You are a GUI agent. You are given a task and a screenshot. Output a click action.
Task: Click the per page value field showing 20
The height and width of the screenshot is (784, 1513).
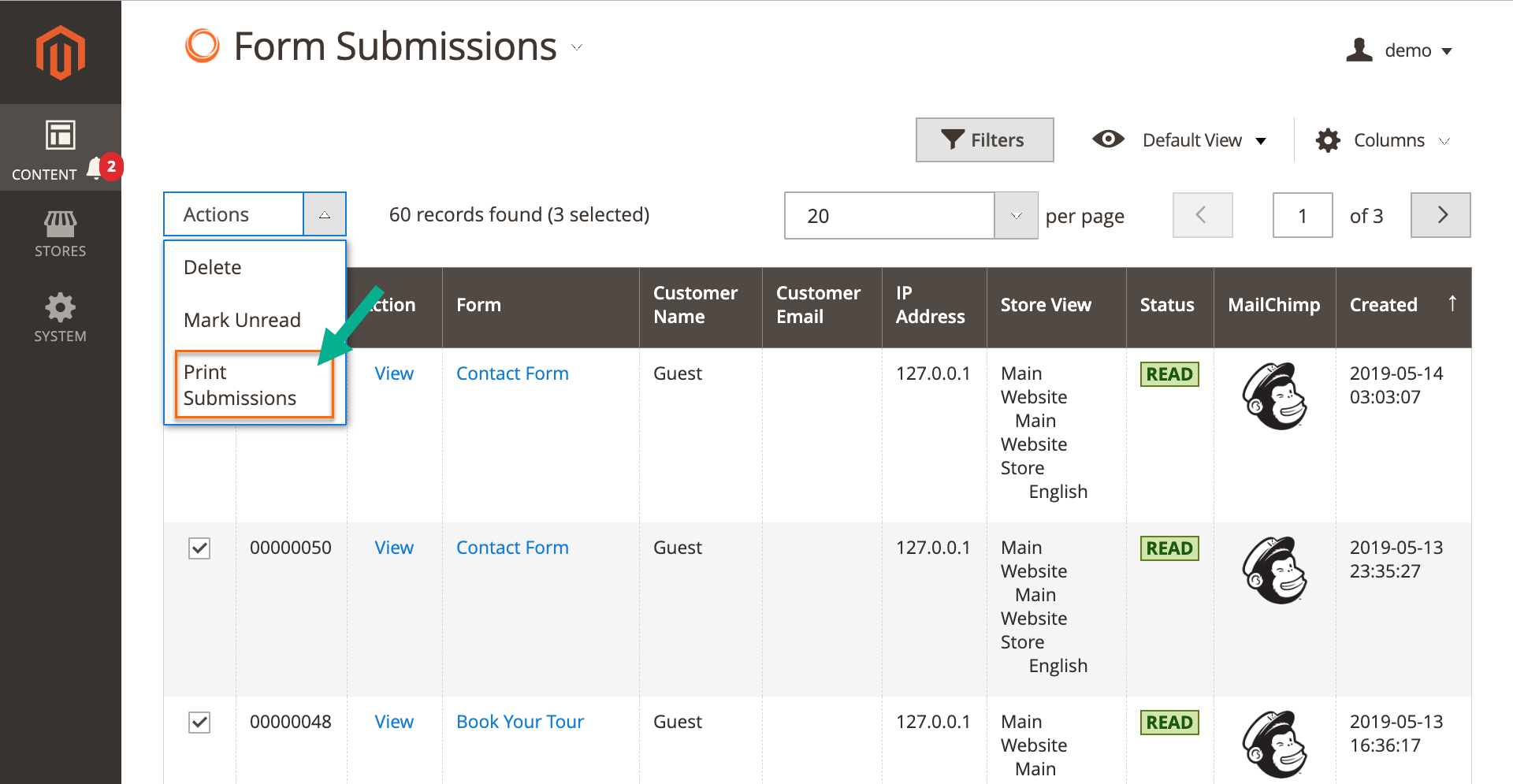coord(890,215)
